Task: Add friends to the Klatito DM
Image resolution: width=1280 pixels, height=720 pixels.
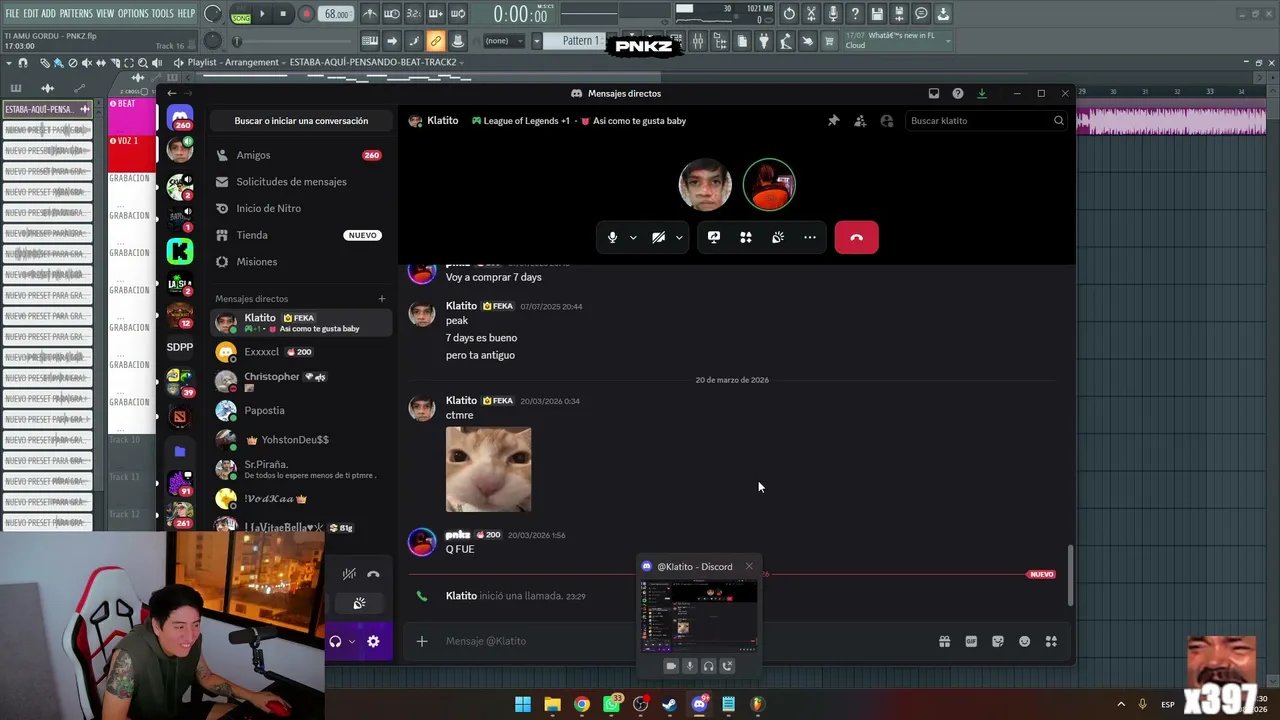Action: (860, 121)
